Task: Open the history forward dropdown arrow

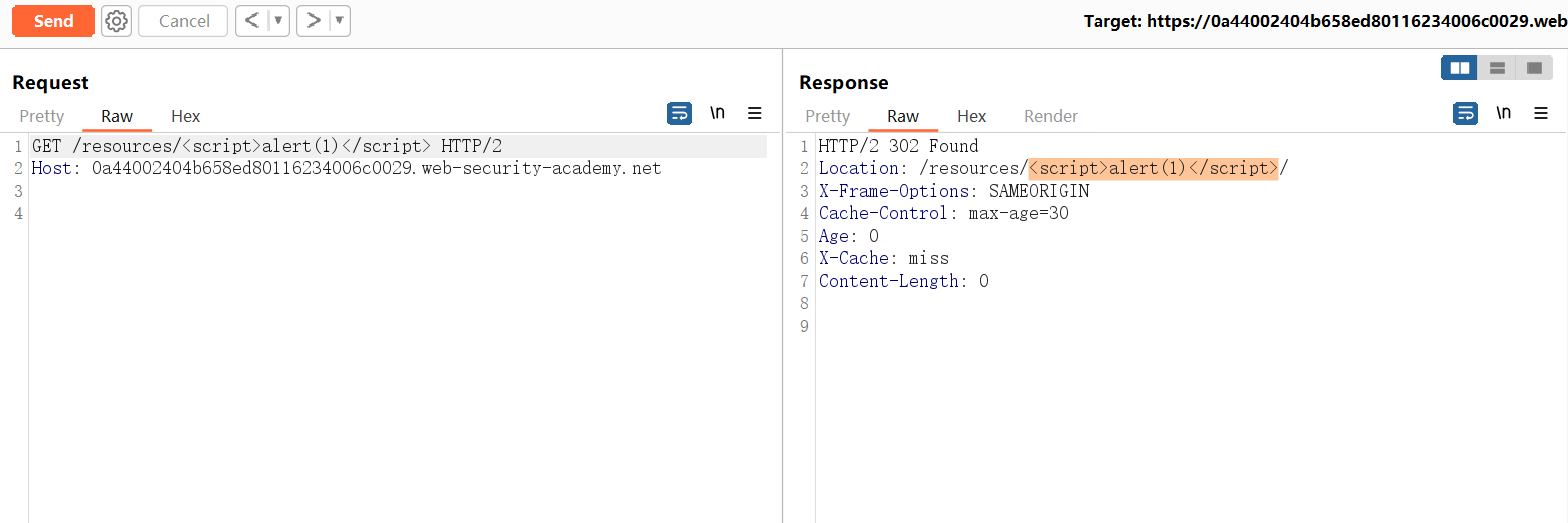Action: (x=339, y=21)
